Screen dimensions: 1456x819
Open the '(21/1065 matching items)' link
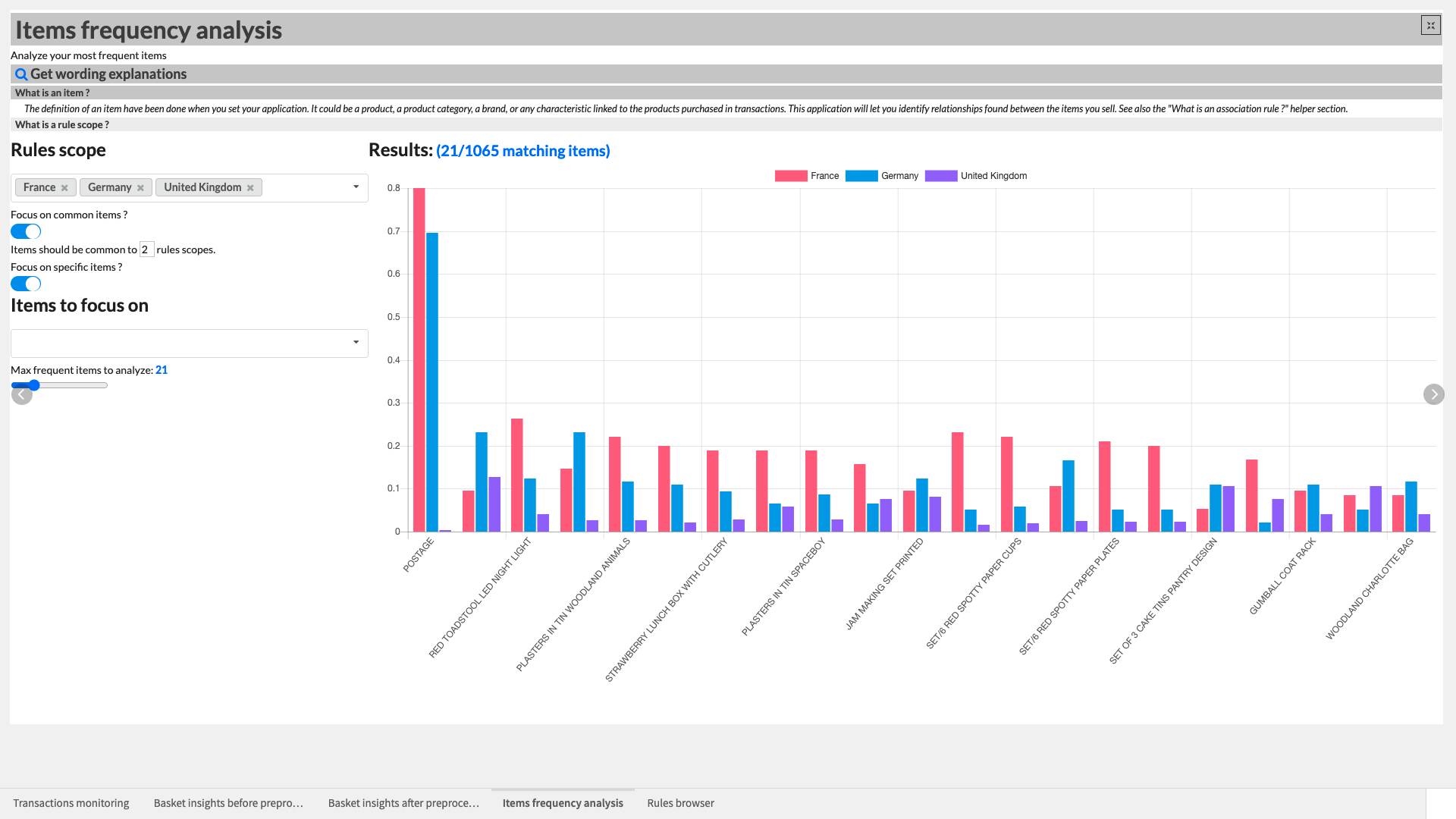pyautogui.click(x=522, y=150)
